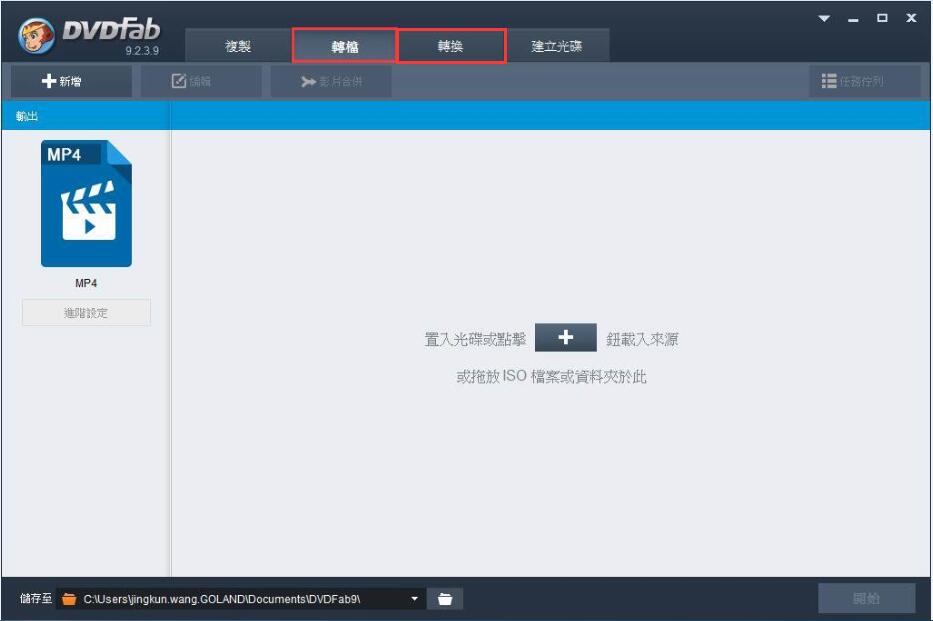The height and width of the screenshot is (621, 933).
Task: Click the DVDFab monkey logo
Action: click(x=37, y=39)
